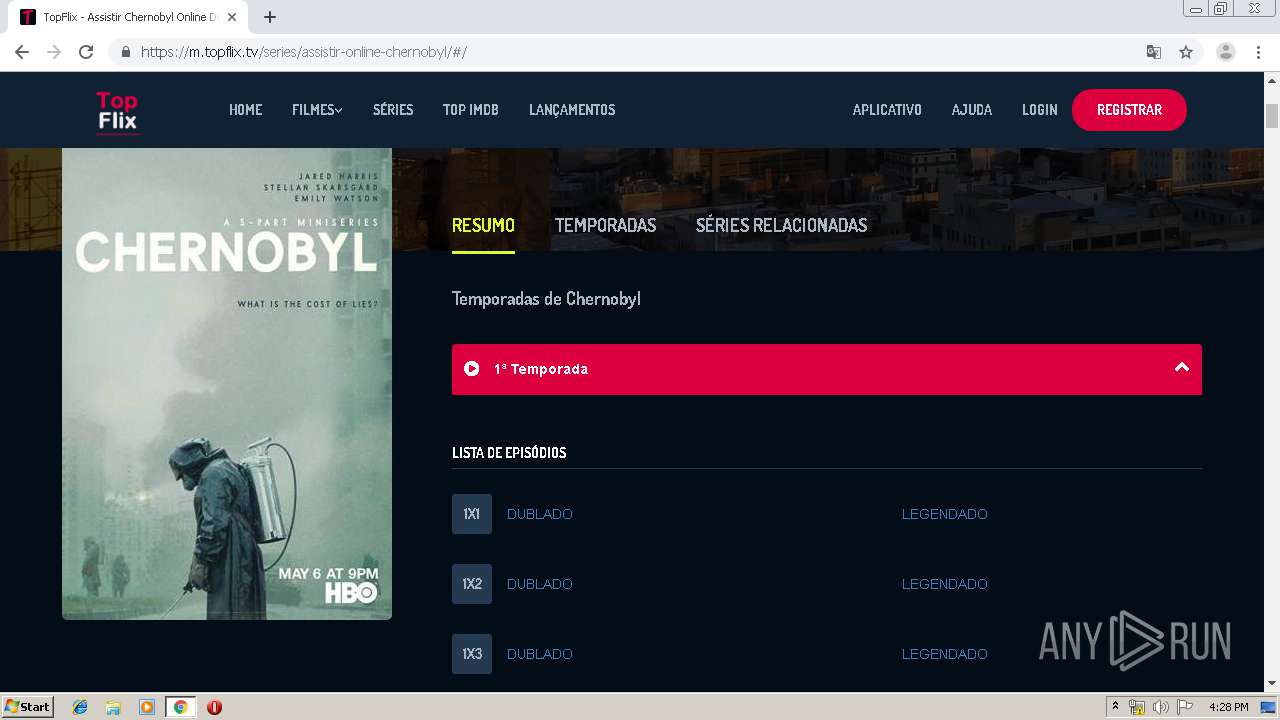Close the TopFlix browser tab
This screenshot has width=1280, height=720.
pos(232,17)
